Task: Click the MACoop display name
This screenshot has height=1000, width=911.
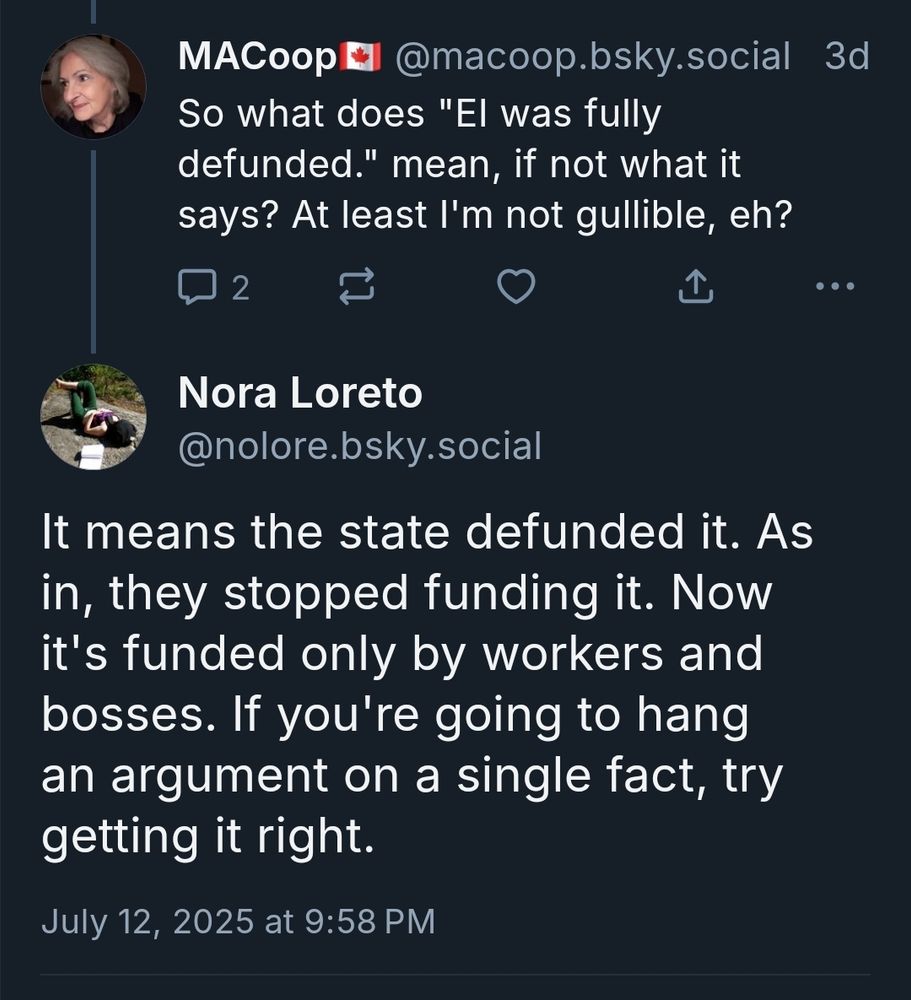Action: 256,57
